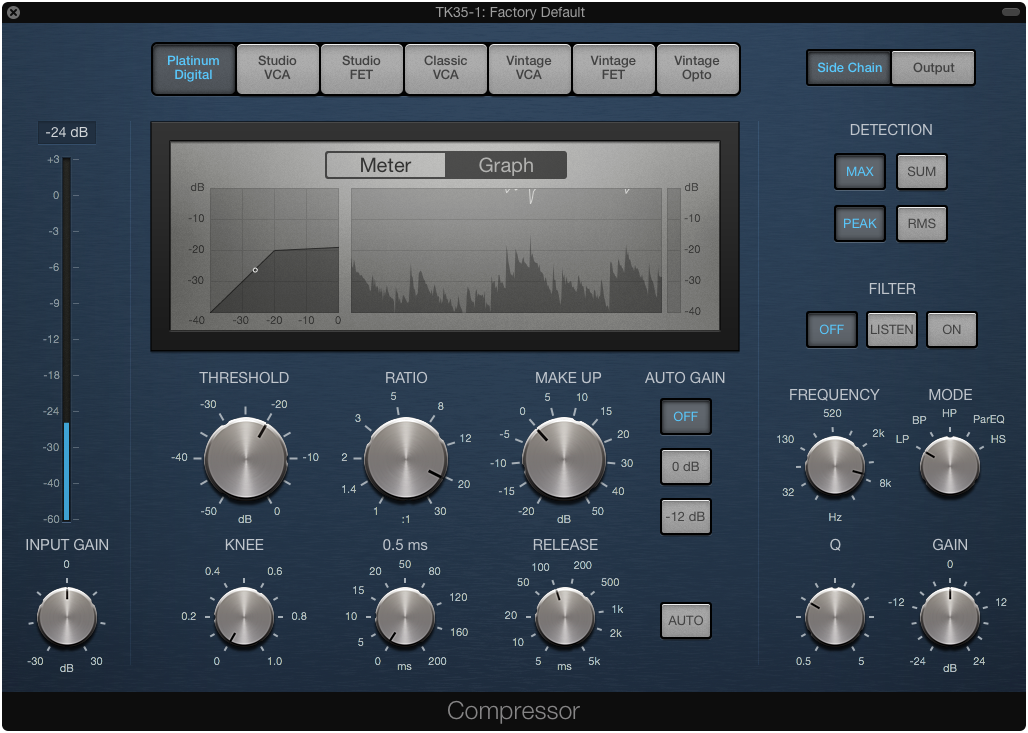Click the pill button at title bar right
1028x733 pixels.
1011,12
